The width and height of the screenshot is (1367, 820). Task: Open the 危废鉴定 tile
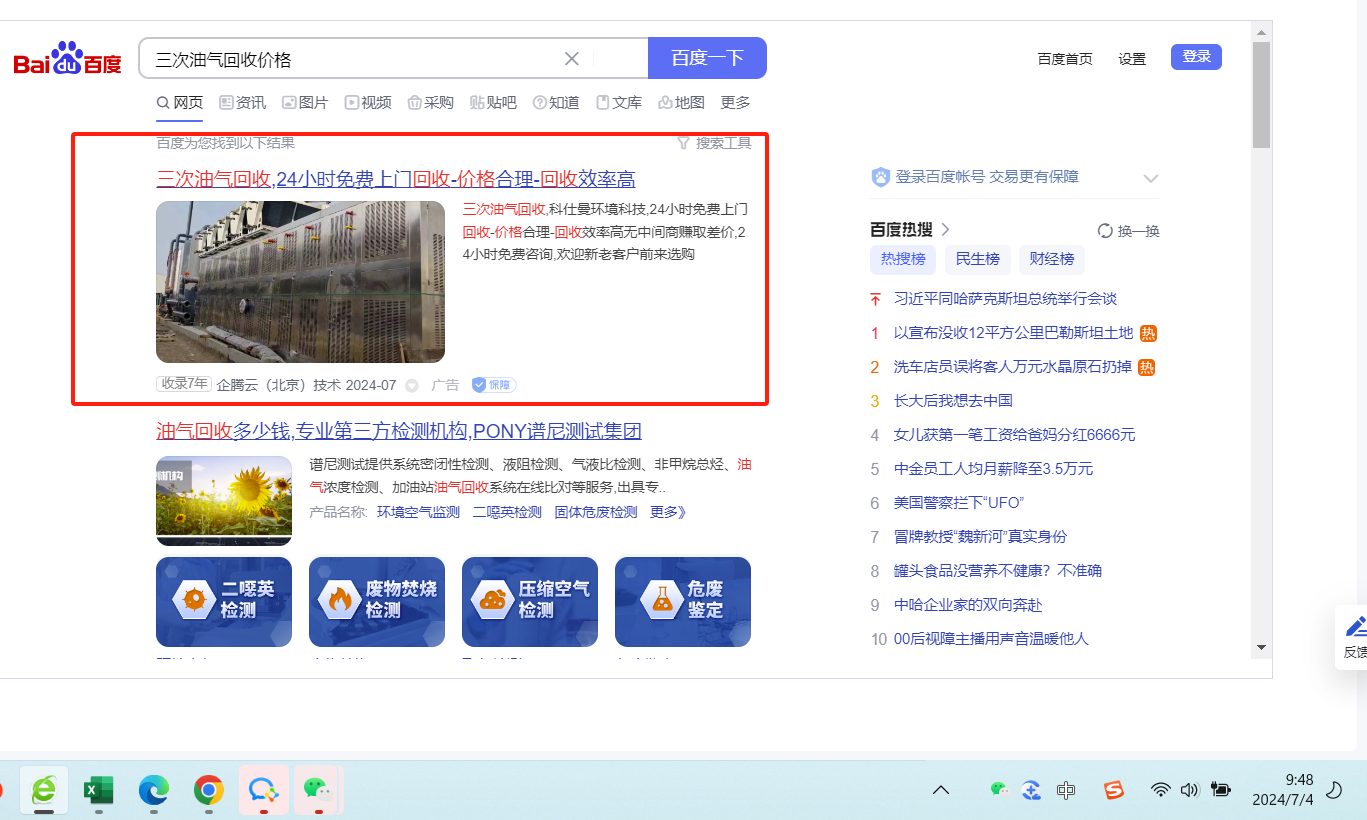click(683, 601)
